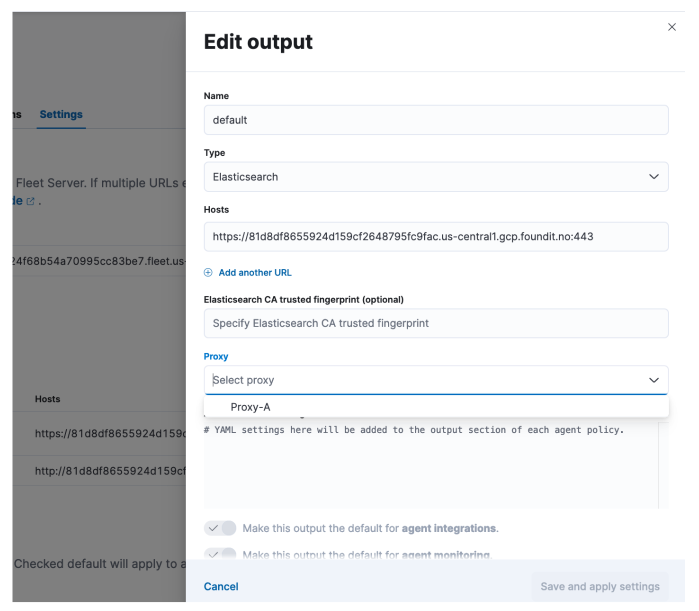
Task: Toggle default output for agent monitoring
Action: (220, 554)
